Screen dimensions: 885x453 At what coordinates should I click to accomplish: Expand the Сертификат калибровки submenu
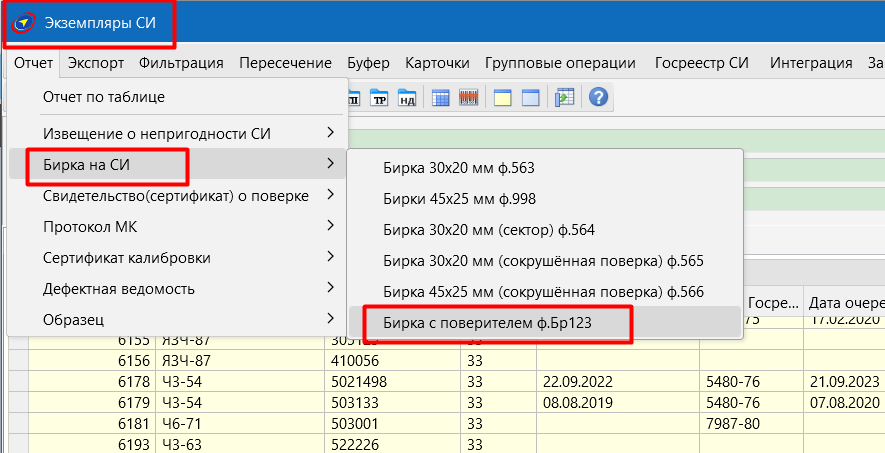click(x=177, y=258)
